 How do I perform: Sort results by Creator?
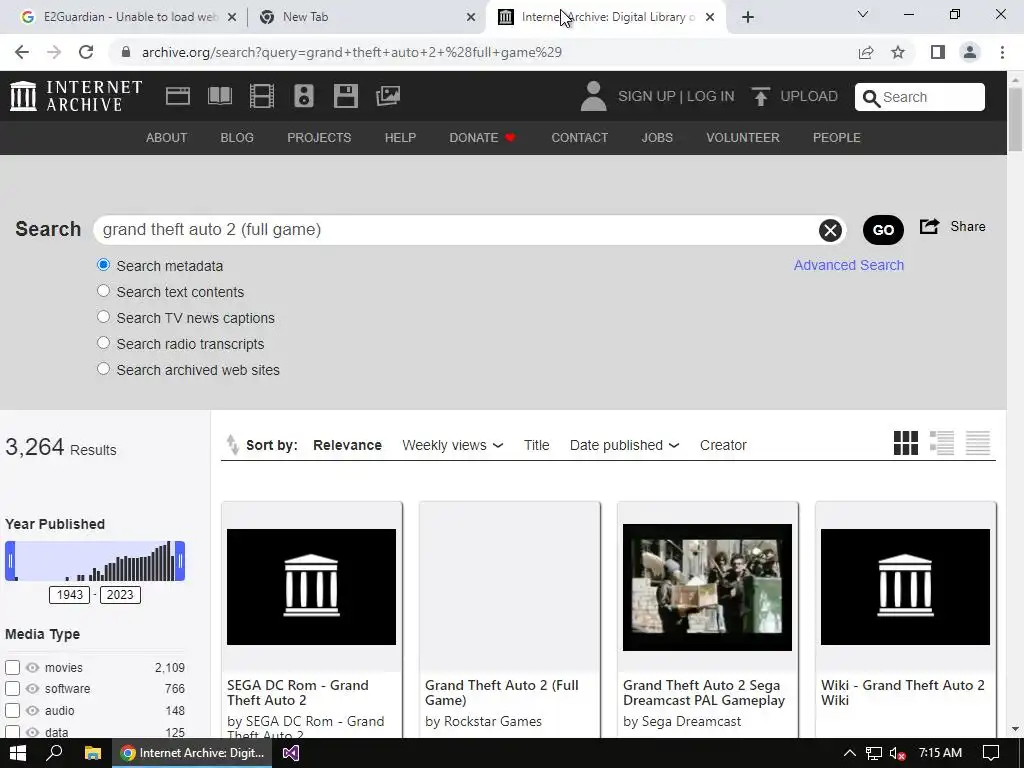[723, 445]
